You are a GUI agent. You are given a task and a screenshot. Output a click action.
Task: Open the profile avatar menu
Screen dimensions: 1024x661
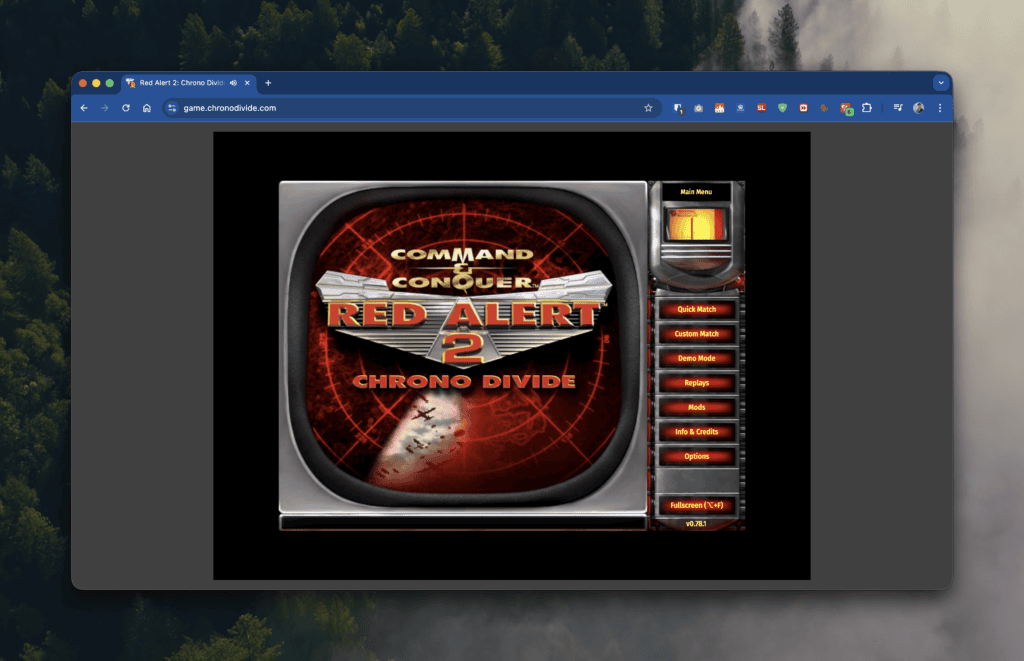(x=917, y=107)
